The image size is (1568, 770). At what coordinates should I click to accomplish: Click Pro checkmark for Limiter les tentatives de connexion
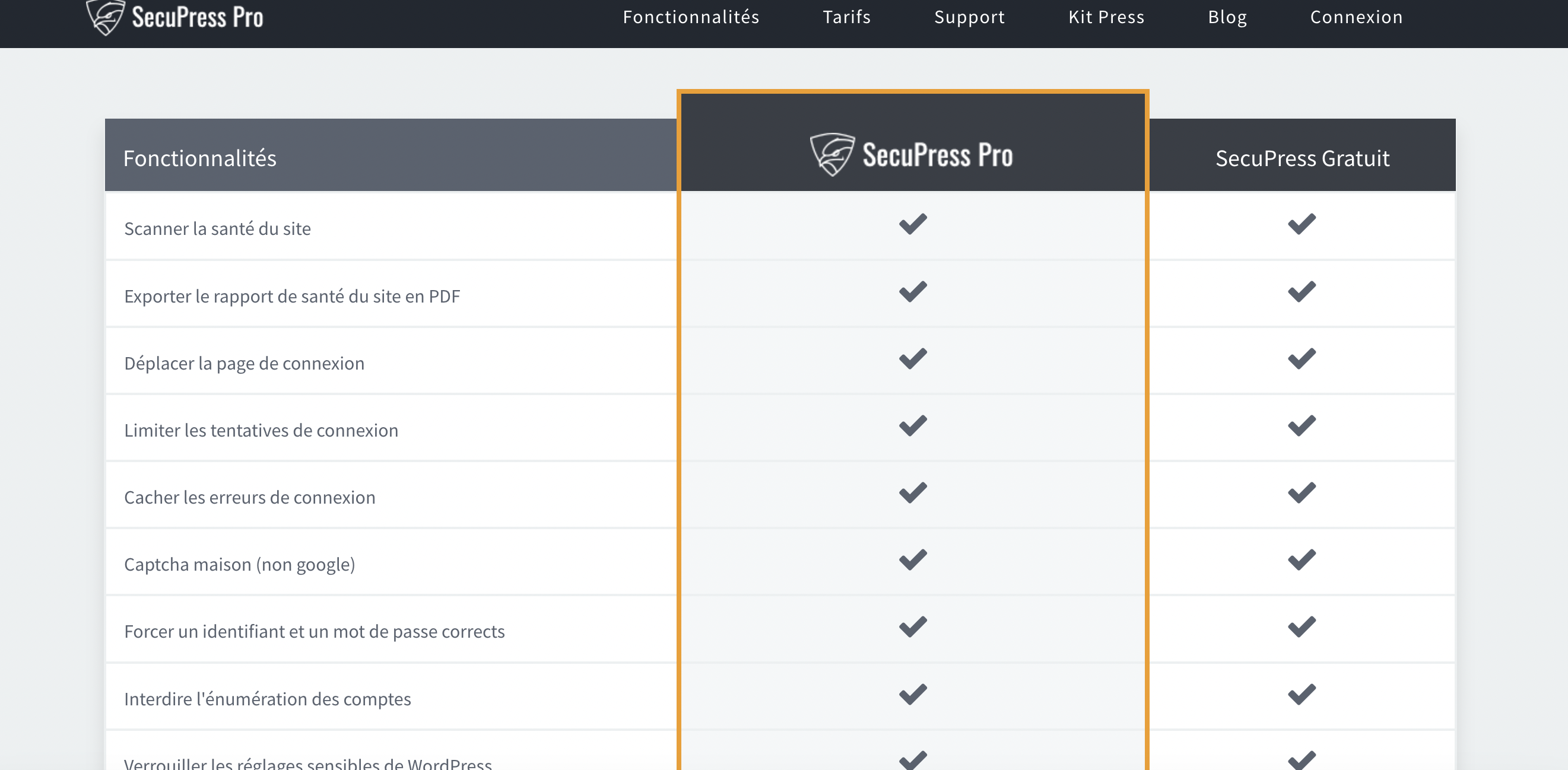(x=913, y=425)
